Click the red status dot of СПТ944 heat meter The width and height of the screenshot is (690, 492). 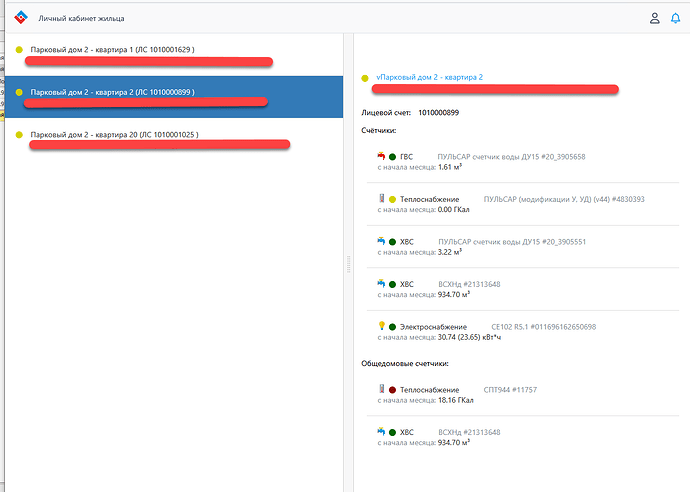click(x=392, y=389)
